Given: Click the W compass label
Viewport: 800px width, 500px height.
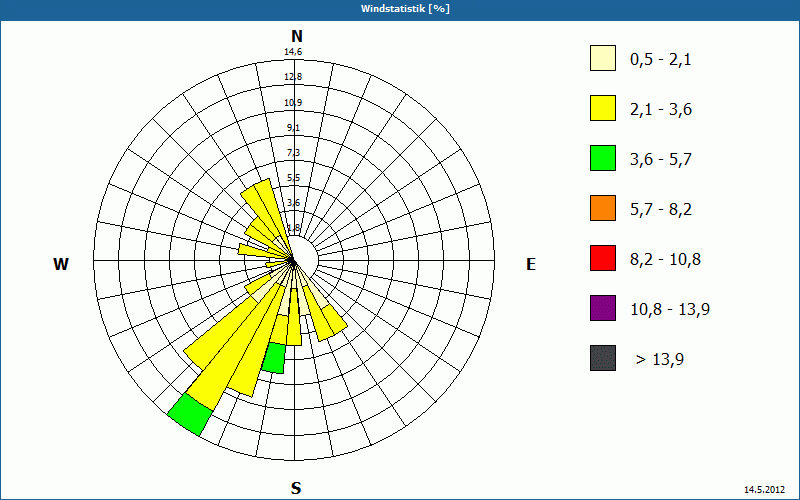Looking at the screenshot, I should (x=61, y=264).
